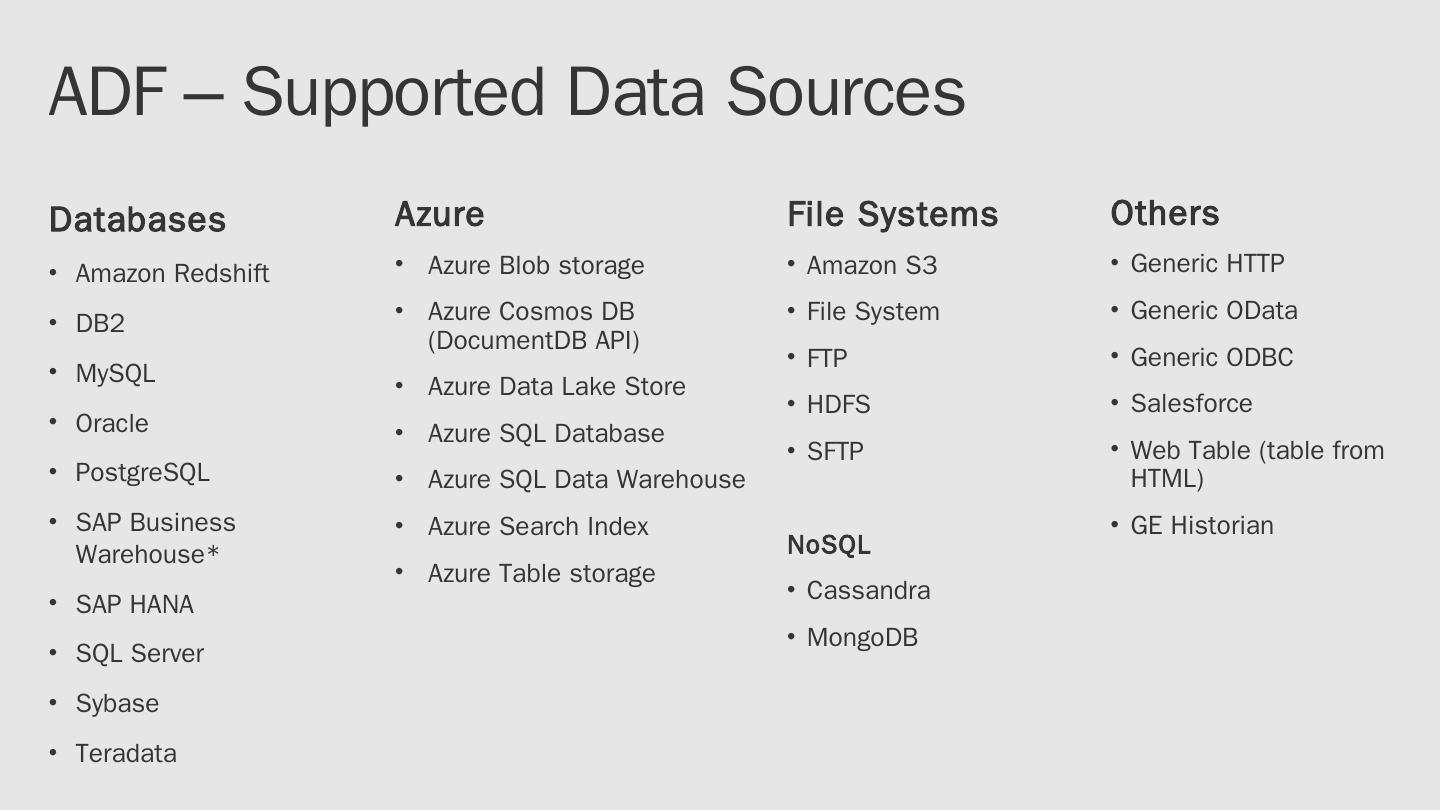Screen dimensions: 1441x811
Task: Click the Others column heading
Action: [1164, 213]
